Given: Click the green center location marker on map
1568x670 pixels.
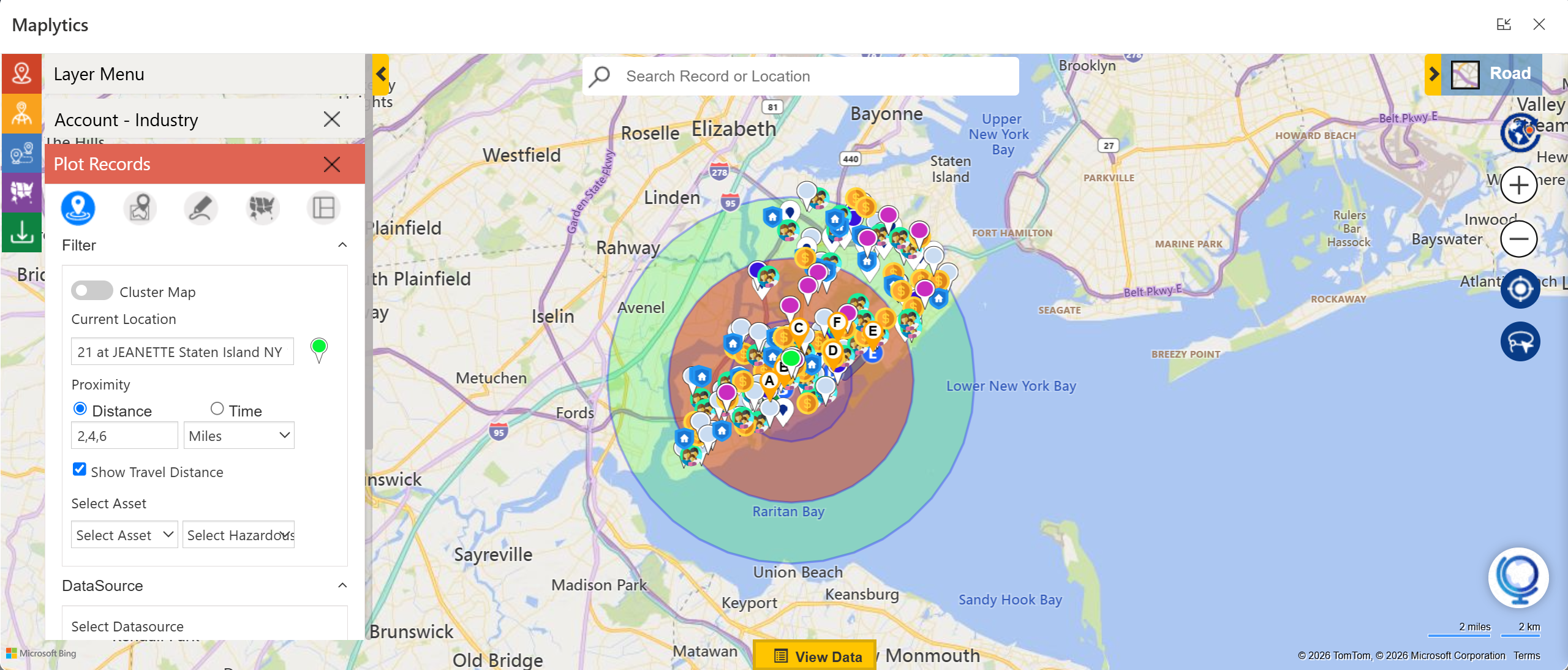Looking at the screenshot, I should tap(791, 358).
